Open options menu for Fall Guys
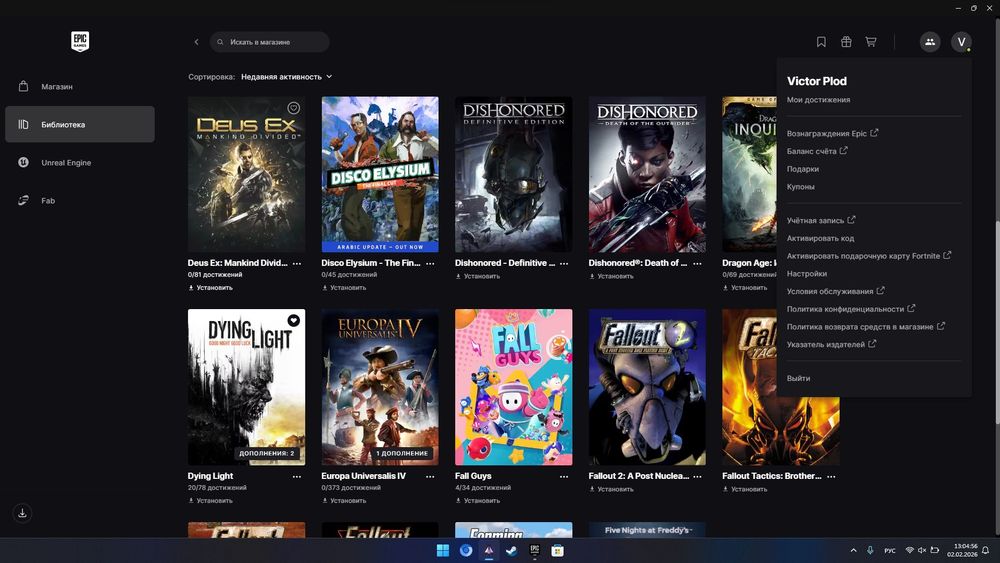 click(564, 476)
